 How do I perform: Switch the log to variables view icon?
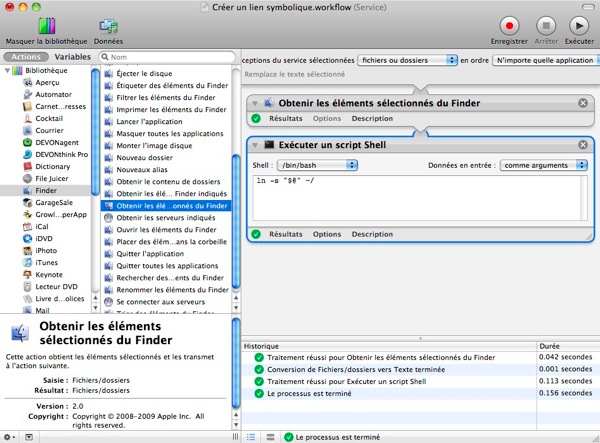click(270, 437)
